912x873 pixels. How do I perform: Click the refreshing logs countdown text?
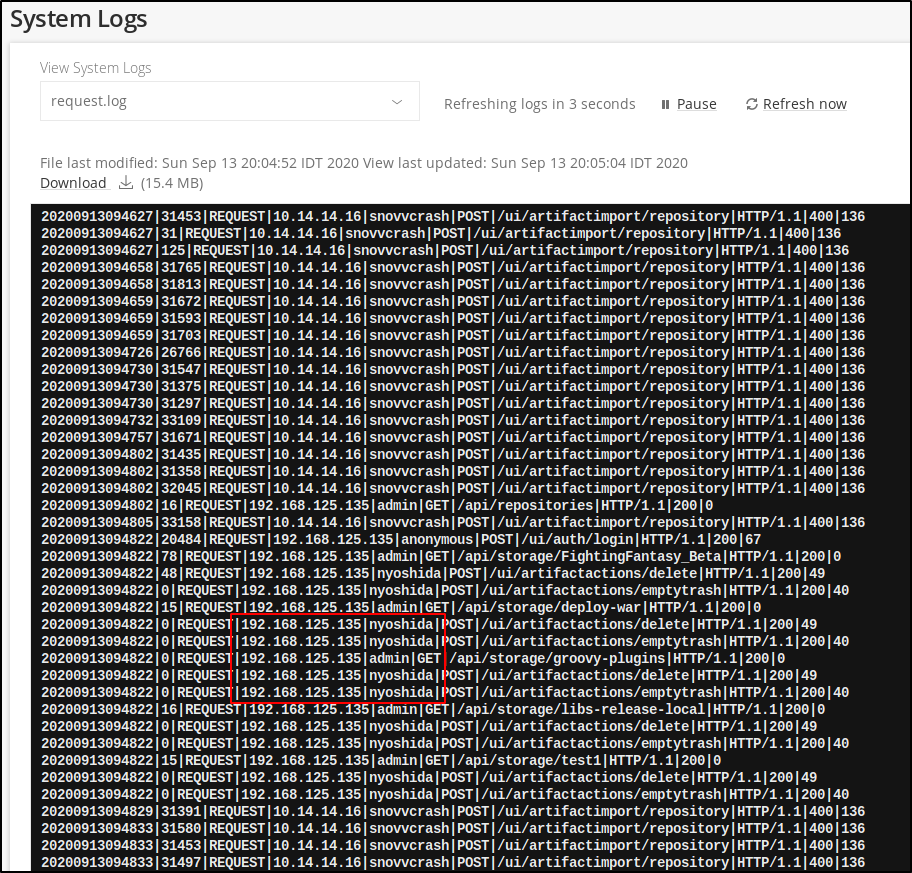539,104
